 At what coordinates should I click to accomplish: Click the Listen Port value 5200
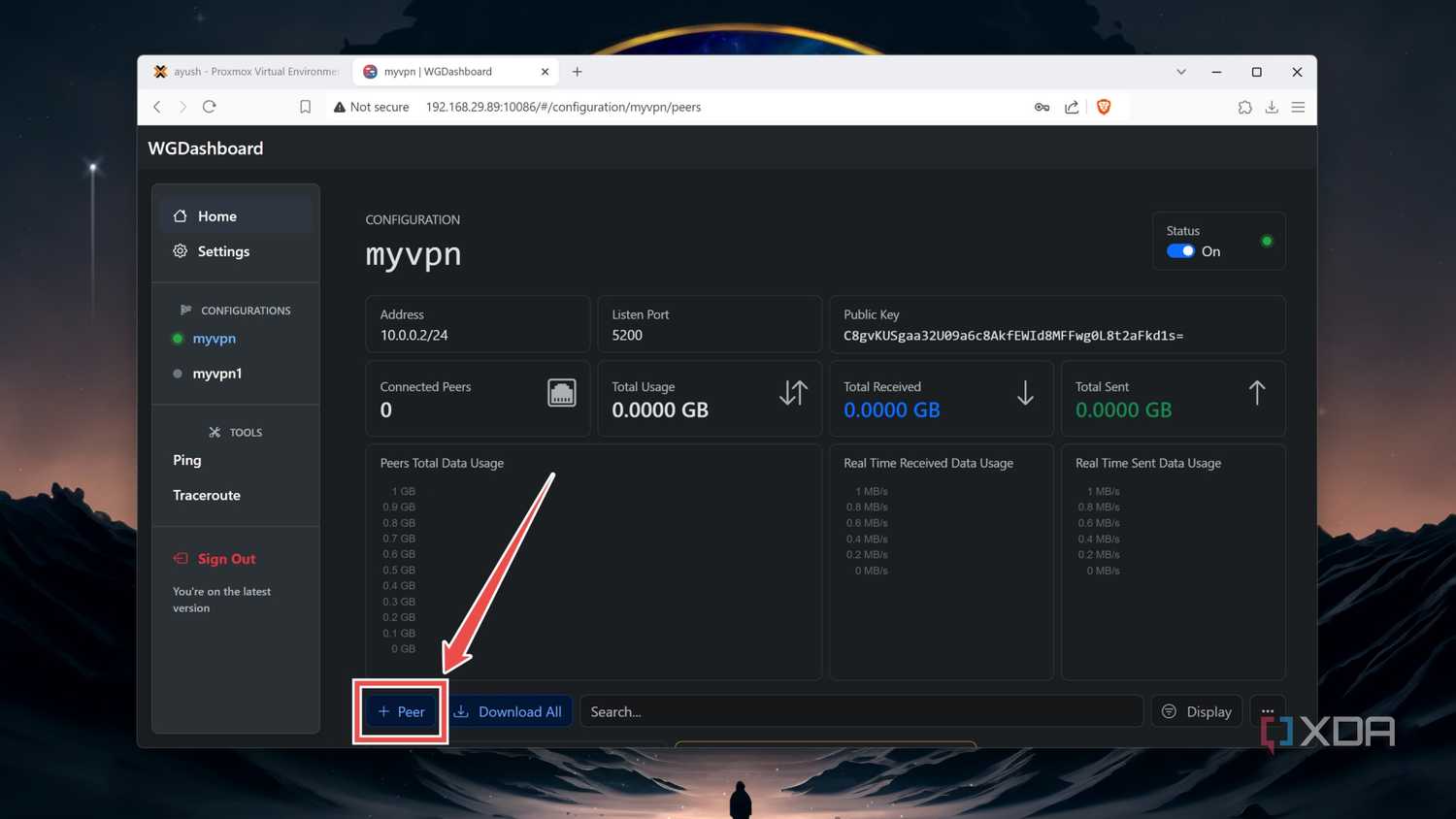click(x=627, y=335)
